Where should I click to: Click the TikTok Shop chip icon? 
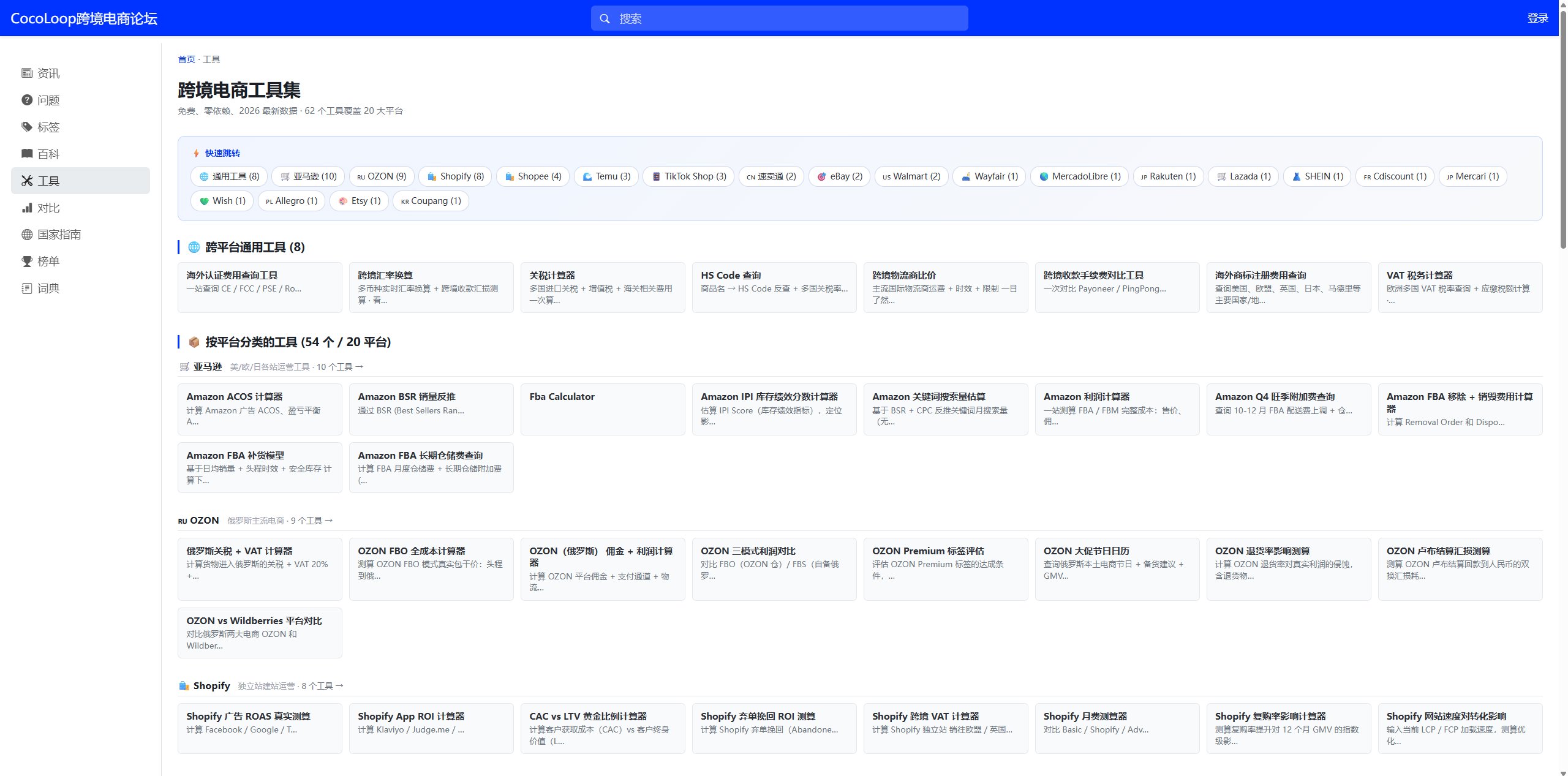tap(656, 176)
